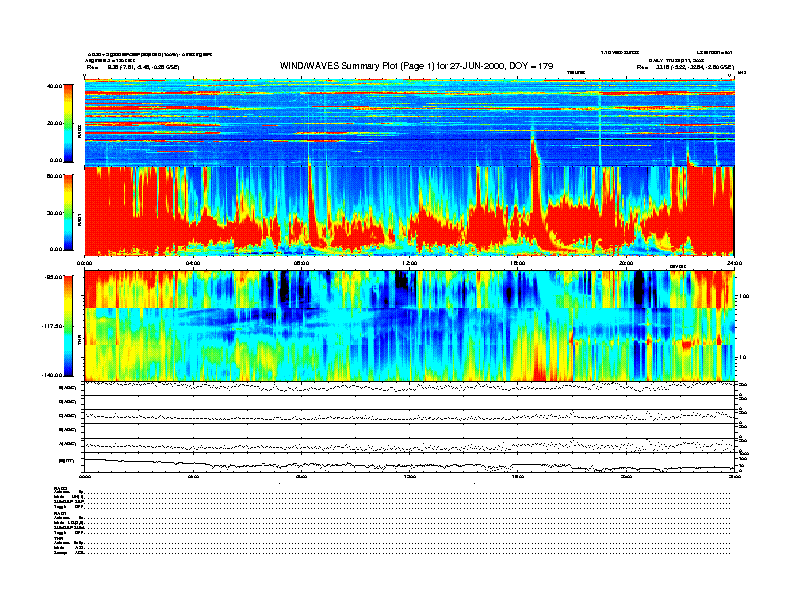Click the topmost dotted line plot below TNR

click(409, 388)
